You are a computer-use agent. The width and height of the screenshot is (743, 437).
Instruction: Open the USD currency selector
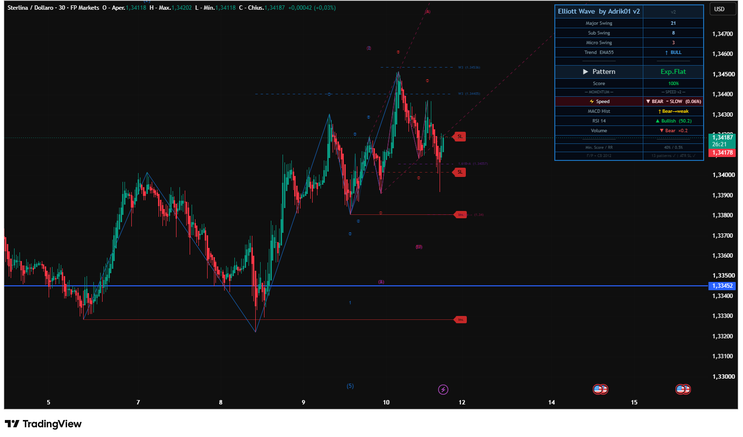719,9
